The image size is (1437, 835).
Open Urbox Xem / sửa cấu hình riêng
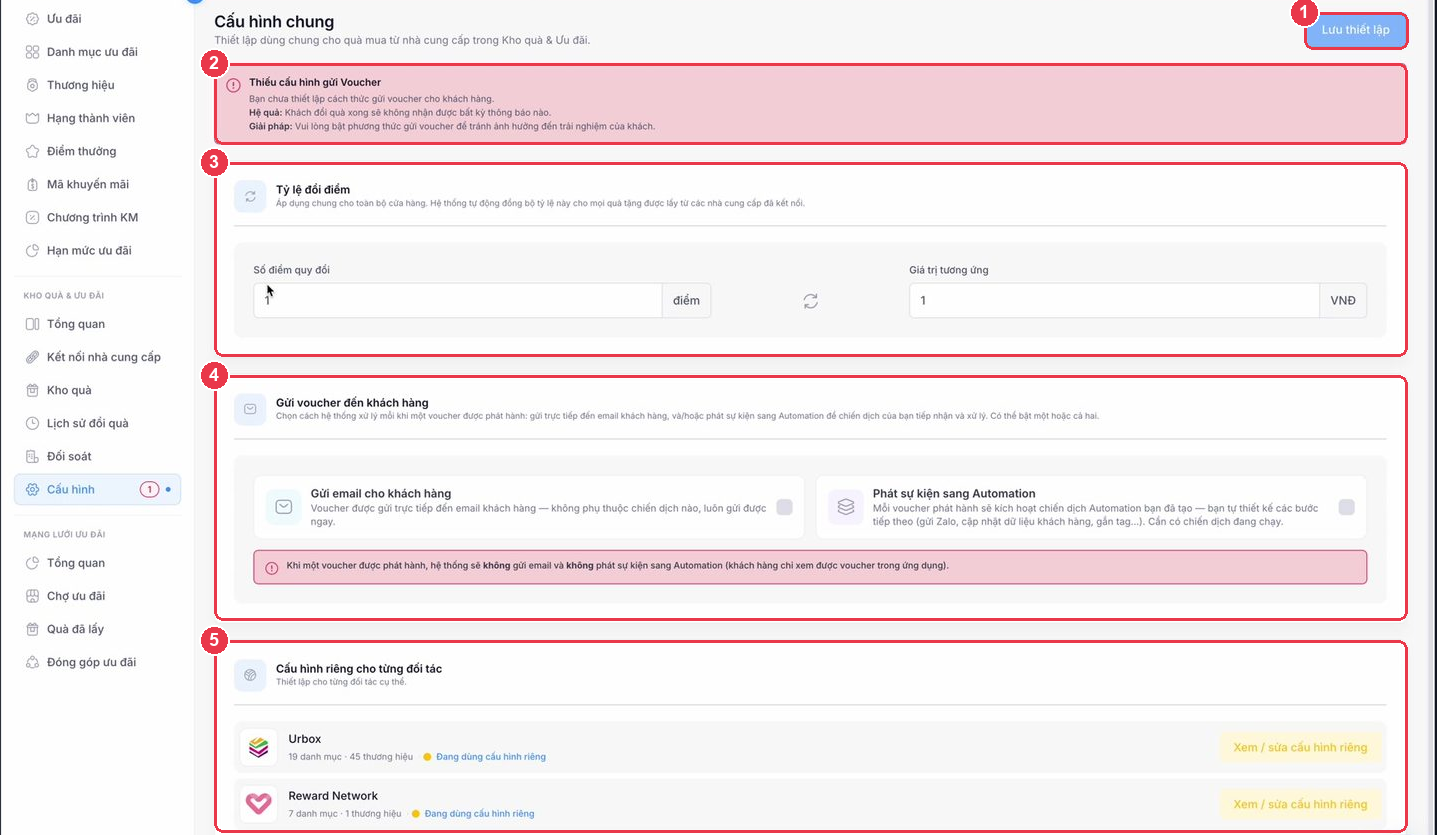pyautogui.click(x=1299, y=747)
